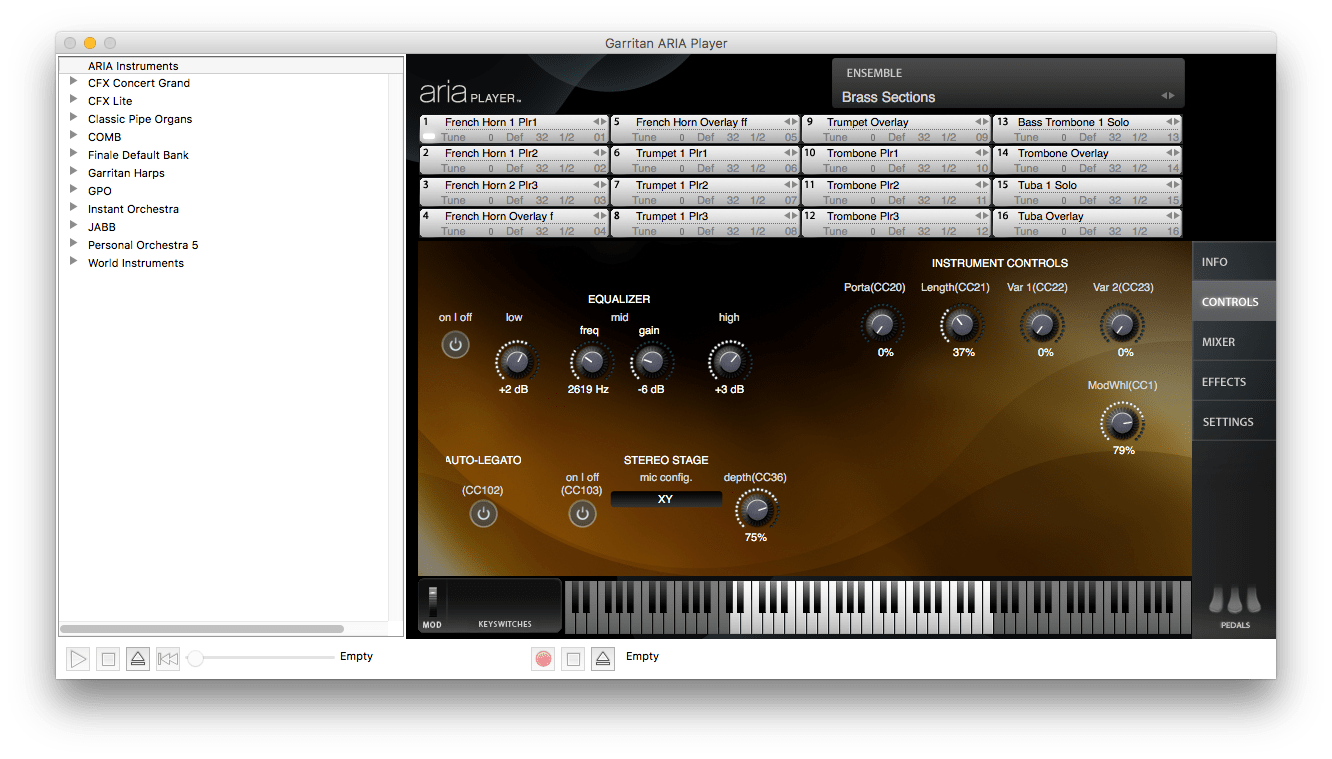Click the Equalizer mid gain knob

tap(651, 361)
